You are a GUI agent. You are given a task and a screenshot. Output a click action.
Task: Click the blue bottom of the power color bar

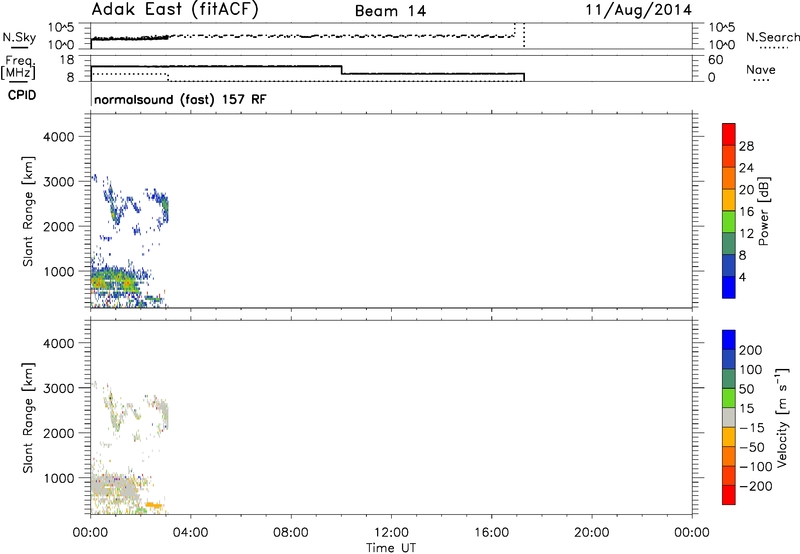click(x=729, y=287)
